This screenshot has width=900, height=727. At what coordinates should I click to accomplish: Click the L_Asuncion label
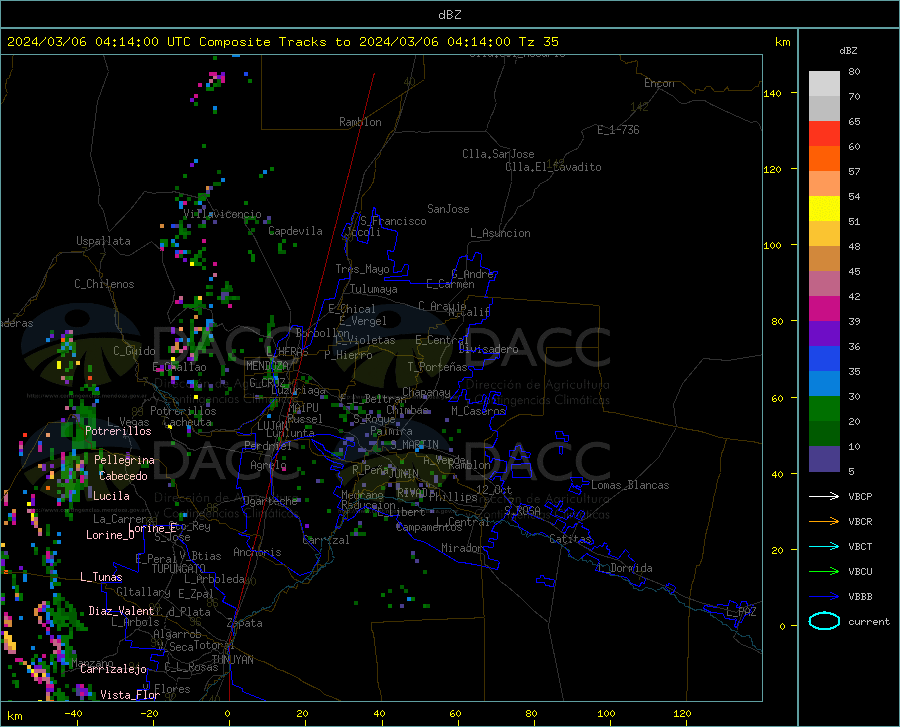point(501,233)
